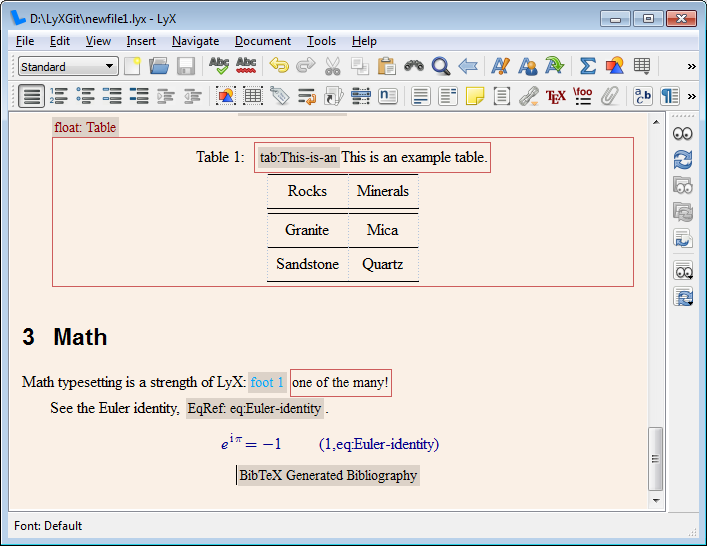The height and width of the screenshot is (546, 707).
Task: Click the decrease depth icon
Action: pyautogui.click(x=193, y=96)
